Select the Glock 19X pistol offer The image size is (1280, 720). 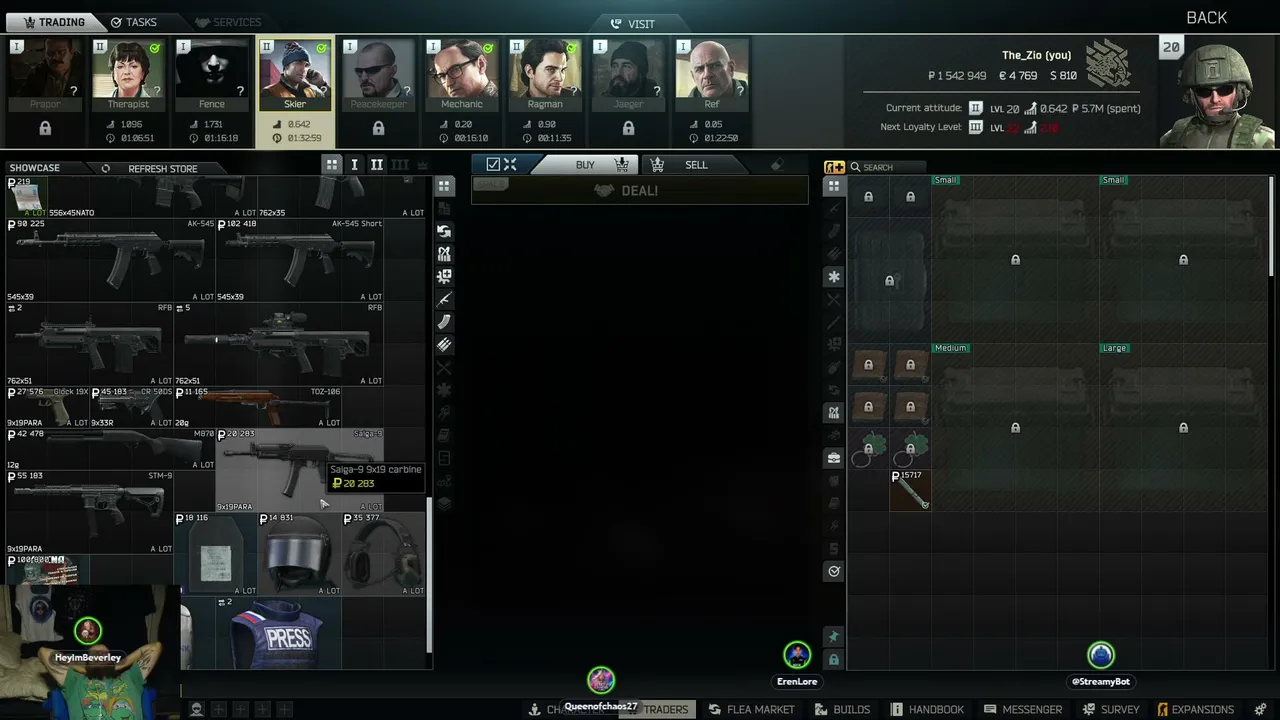click(48, 407)
